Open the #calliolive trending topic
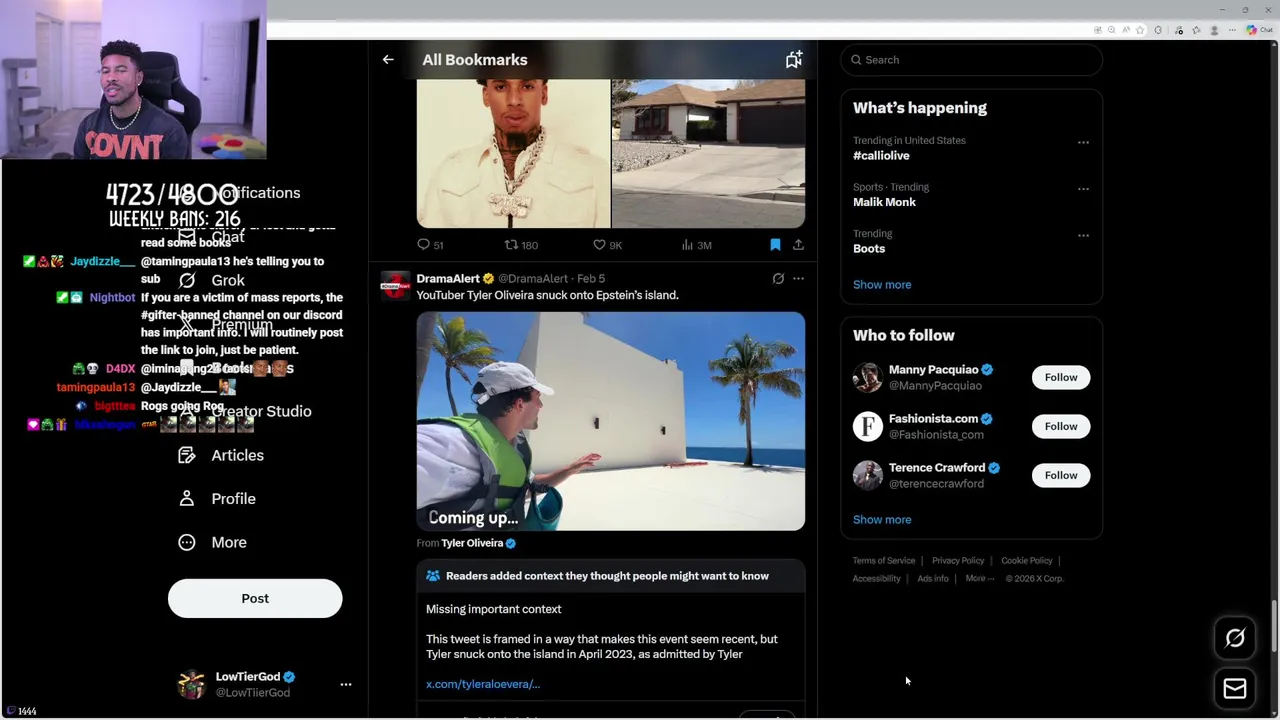 point(881,156)
